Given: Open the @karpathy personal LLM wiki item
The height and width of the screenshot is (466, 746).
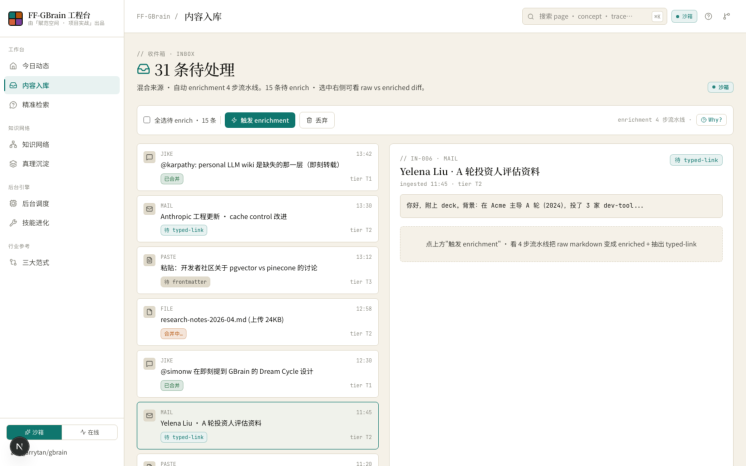Looking at the screenshot, I should click(x=257, y=167).
